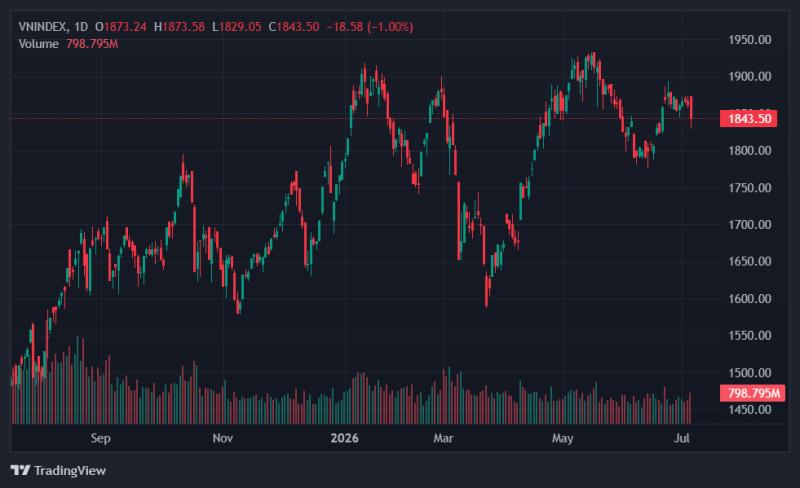Click the May label on time axis
This screenshot has width=800, height=488.
563,438
